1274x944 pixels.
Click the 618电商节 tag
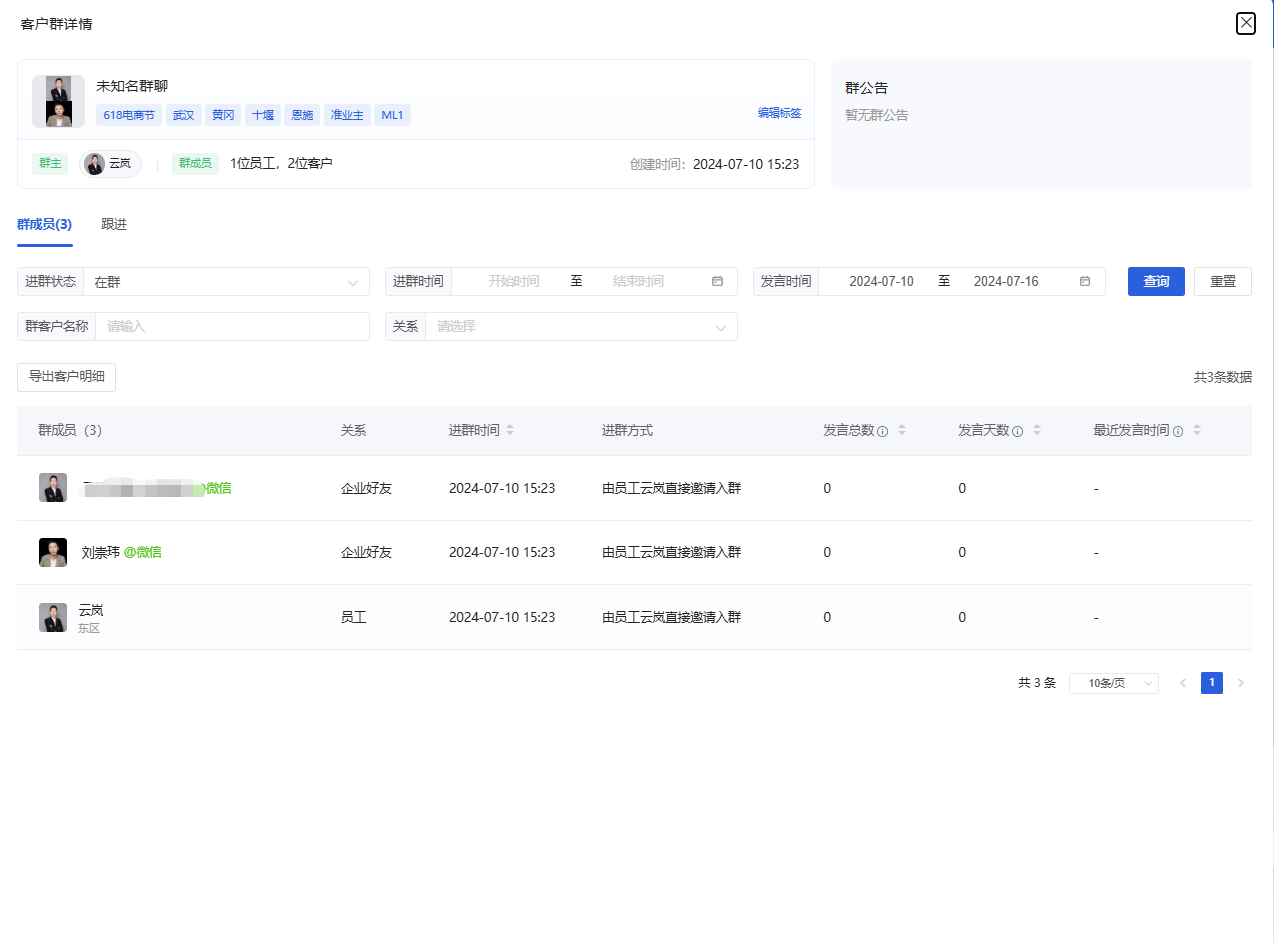[129, 115]
